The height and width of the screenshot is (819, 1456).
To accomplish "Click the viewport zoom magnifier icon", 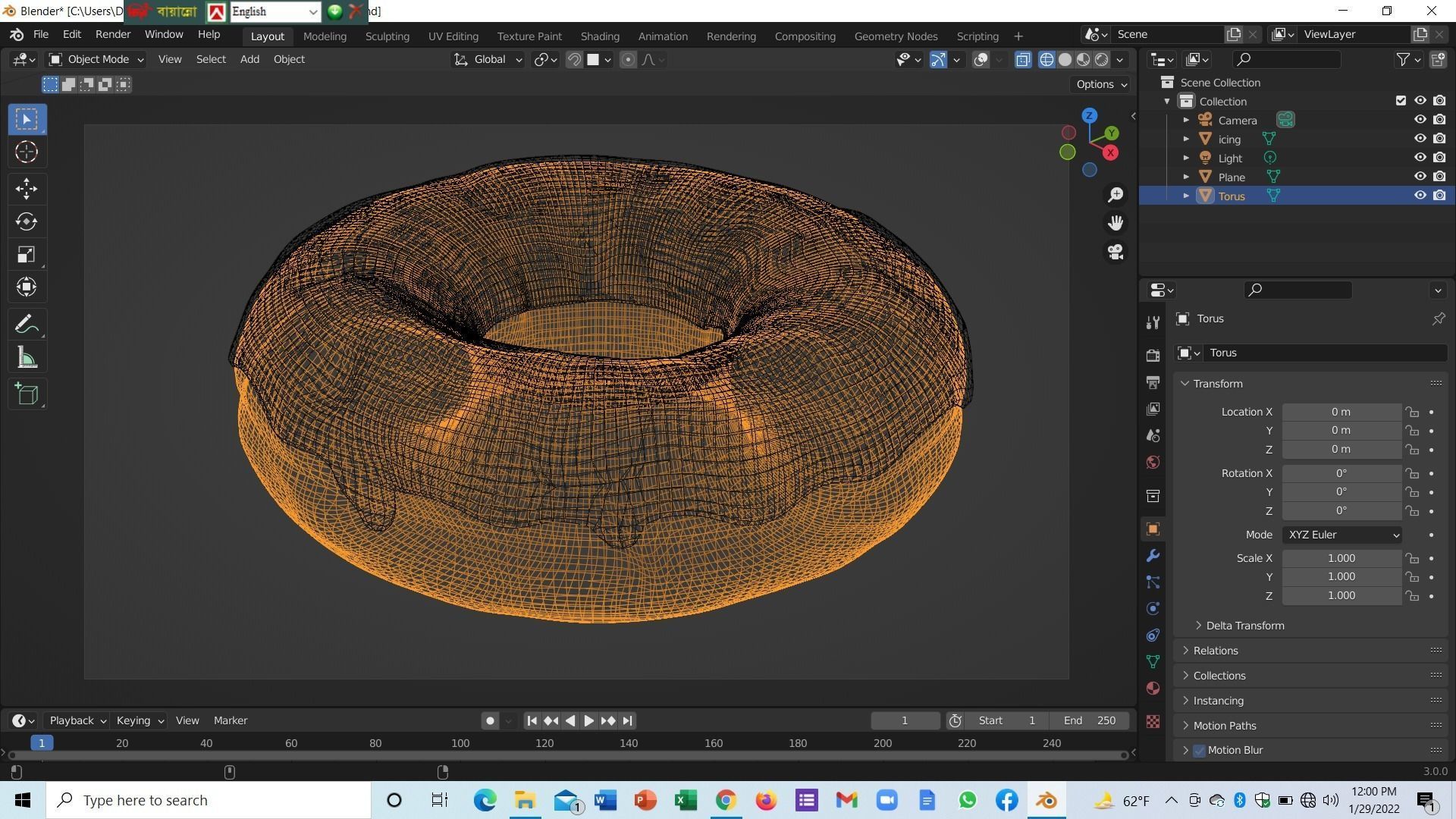I will tap(1116, 195).
